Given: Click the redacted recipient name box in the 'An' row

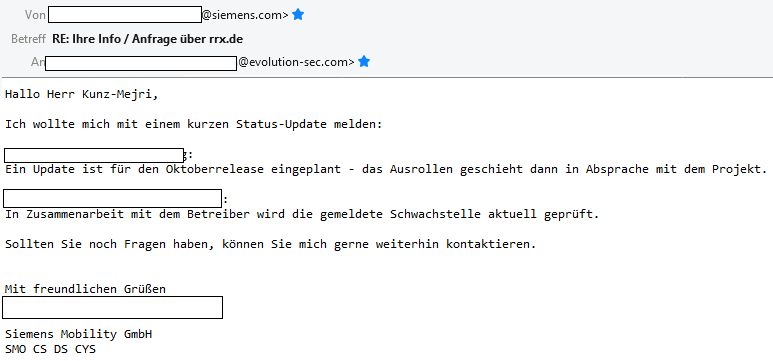Looking at the screenshot, I should 141,63.
